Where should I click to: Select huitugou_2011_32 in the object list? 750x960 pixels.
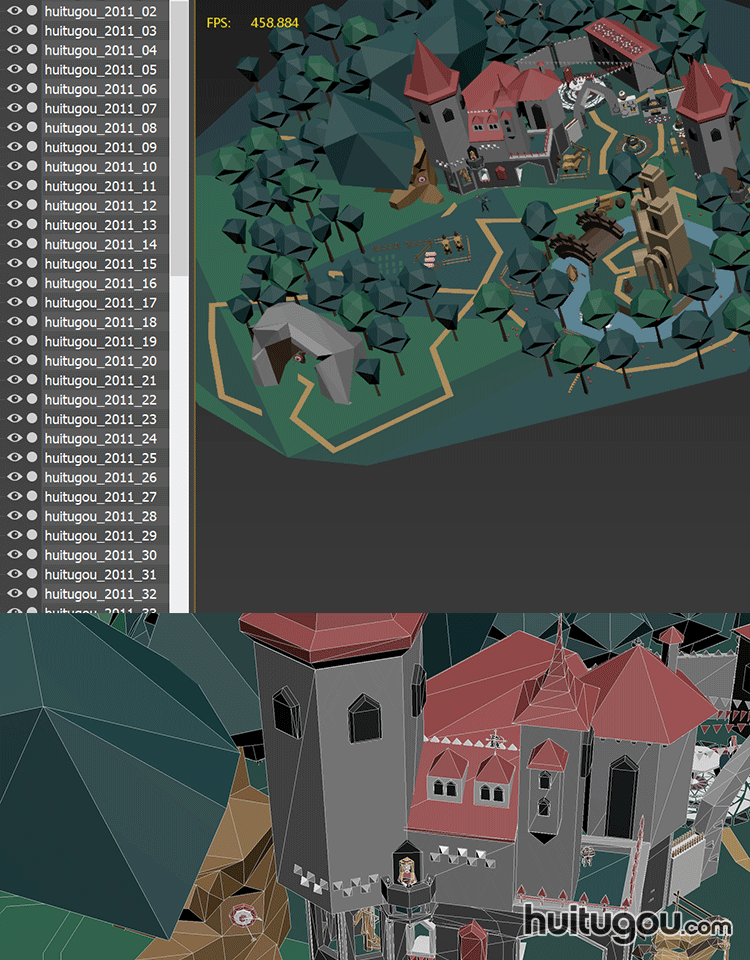click(100, 594)
